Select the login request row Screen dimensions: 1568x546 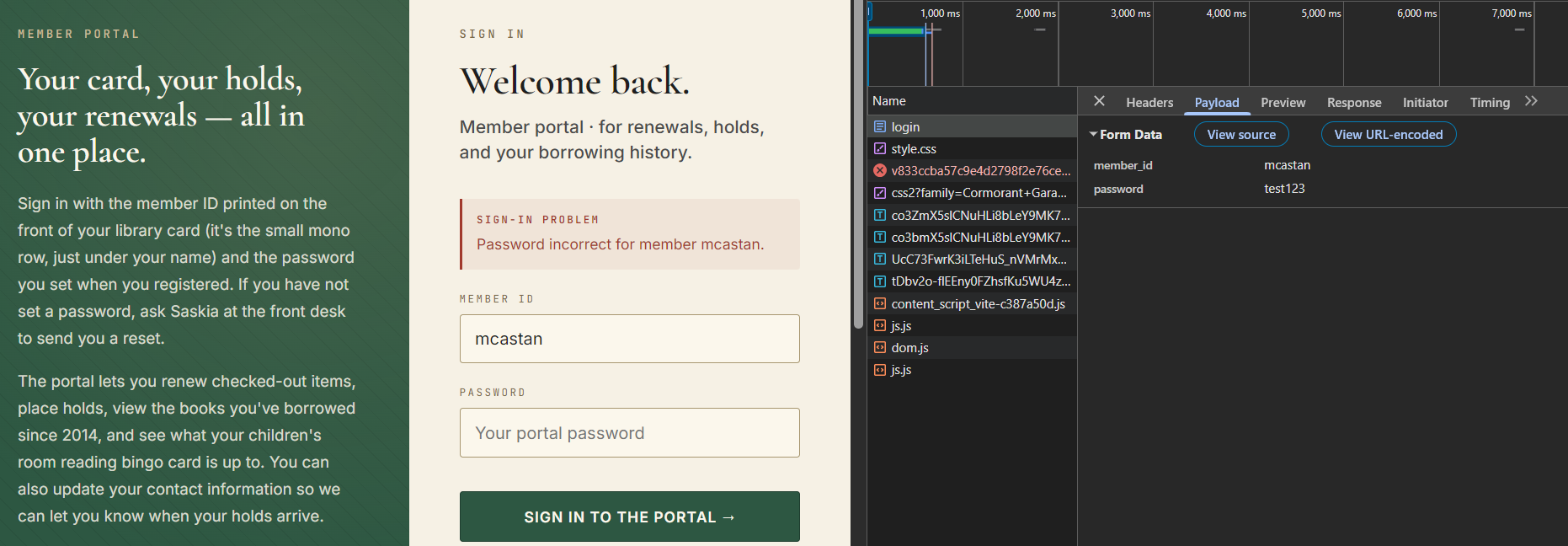coord(972,126)
